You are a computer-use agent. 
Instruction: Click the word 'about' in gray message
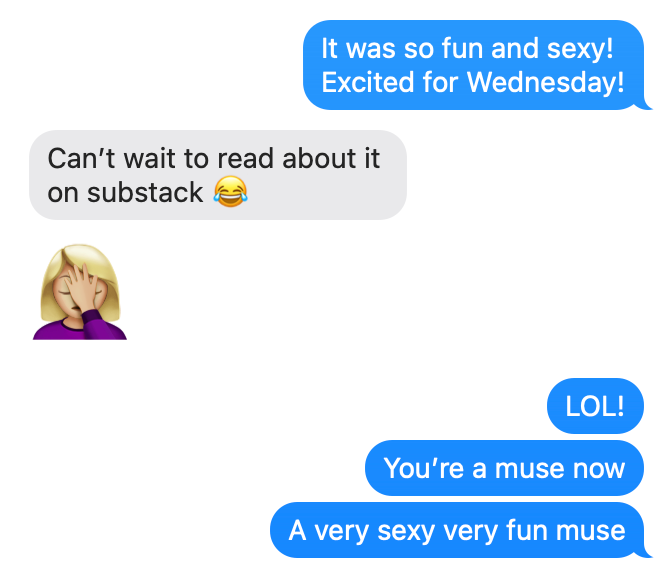coord(319,158)
